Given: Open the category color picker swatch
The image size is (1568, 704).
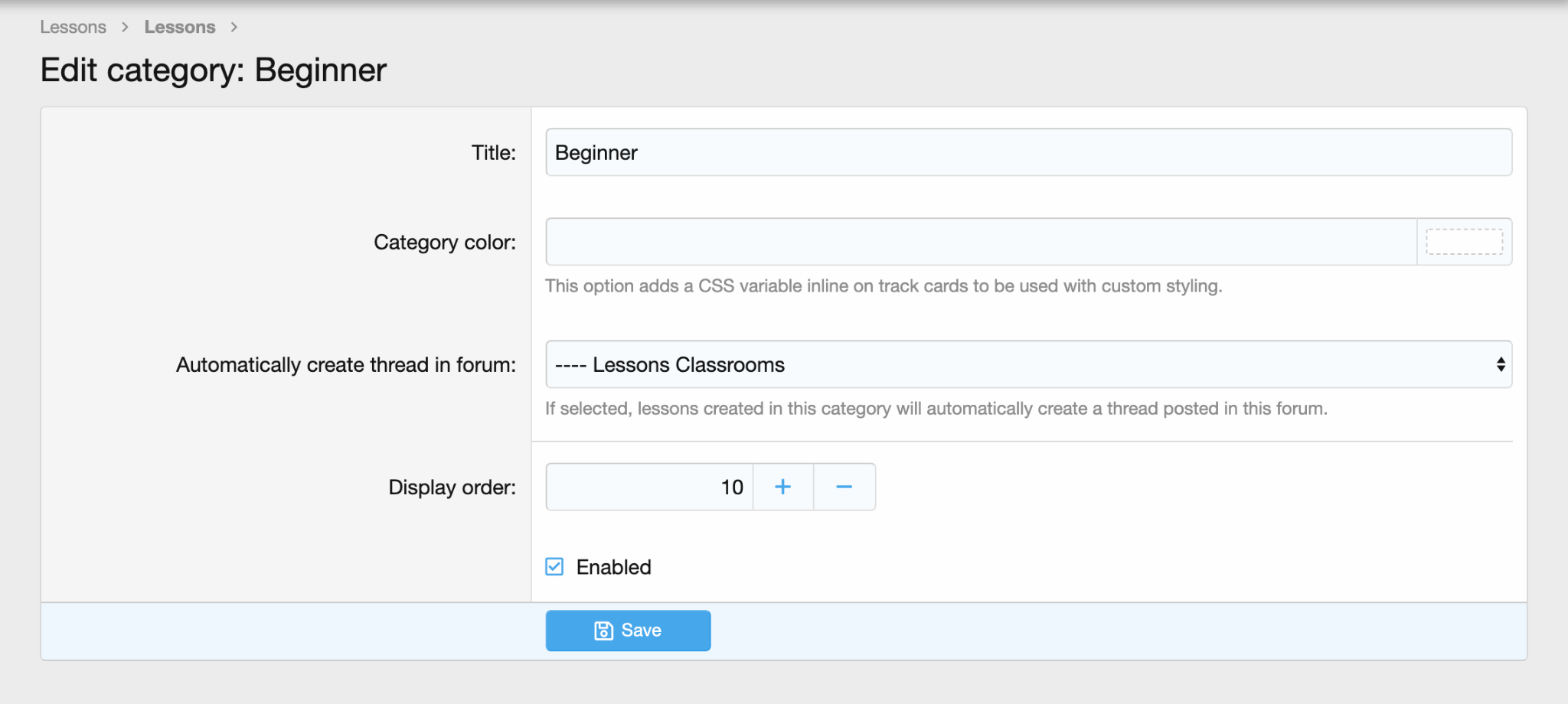Looking at the screenshot, I should click(x=1463, y=242).
